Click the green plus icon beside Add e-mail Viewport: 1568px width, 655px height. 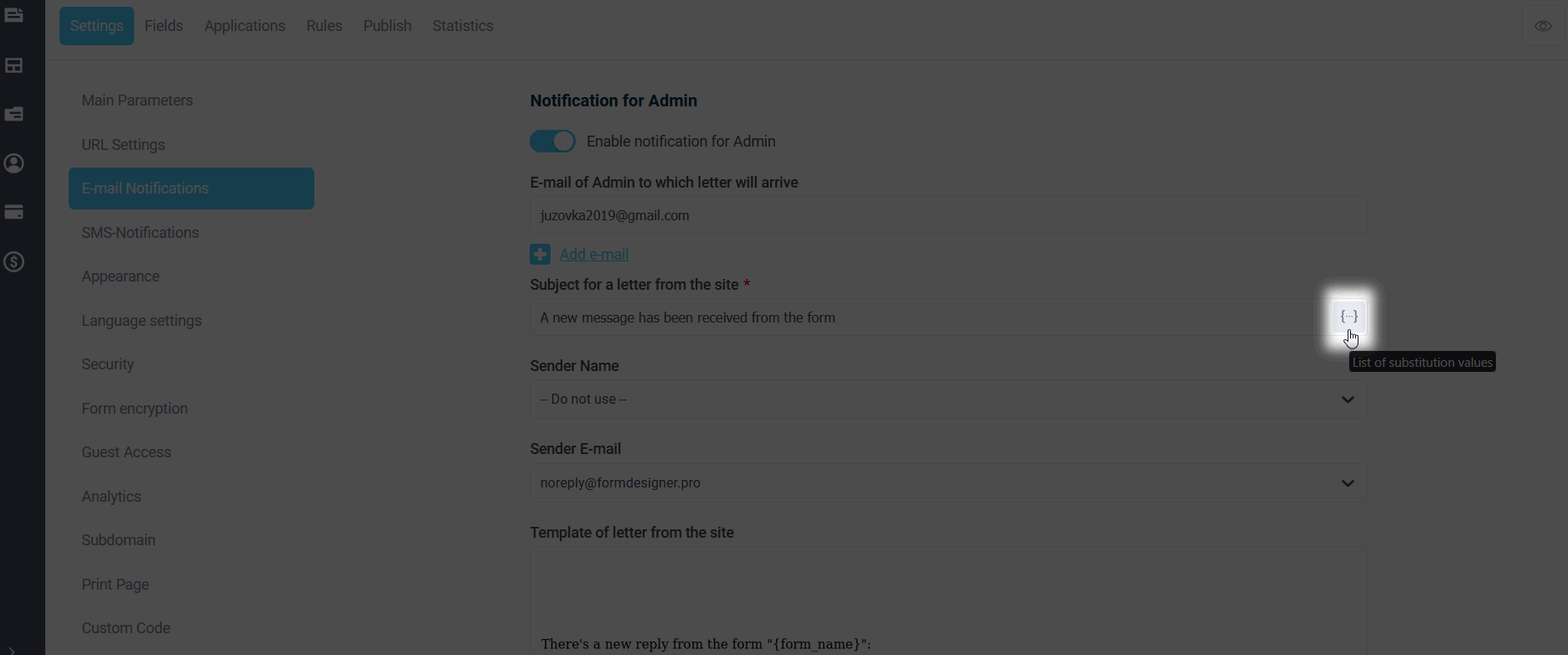coord(541,254)
